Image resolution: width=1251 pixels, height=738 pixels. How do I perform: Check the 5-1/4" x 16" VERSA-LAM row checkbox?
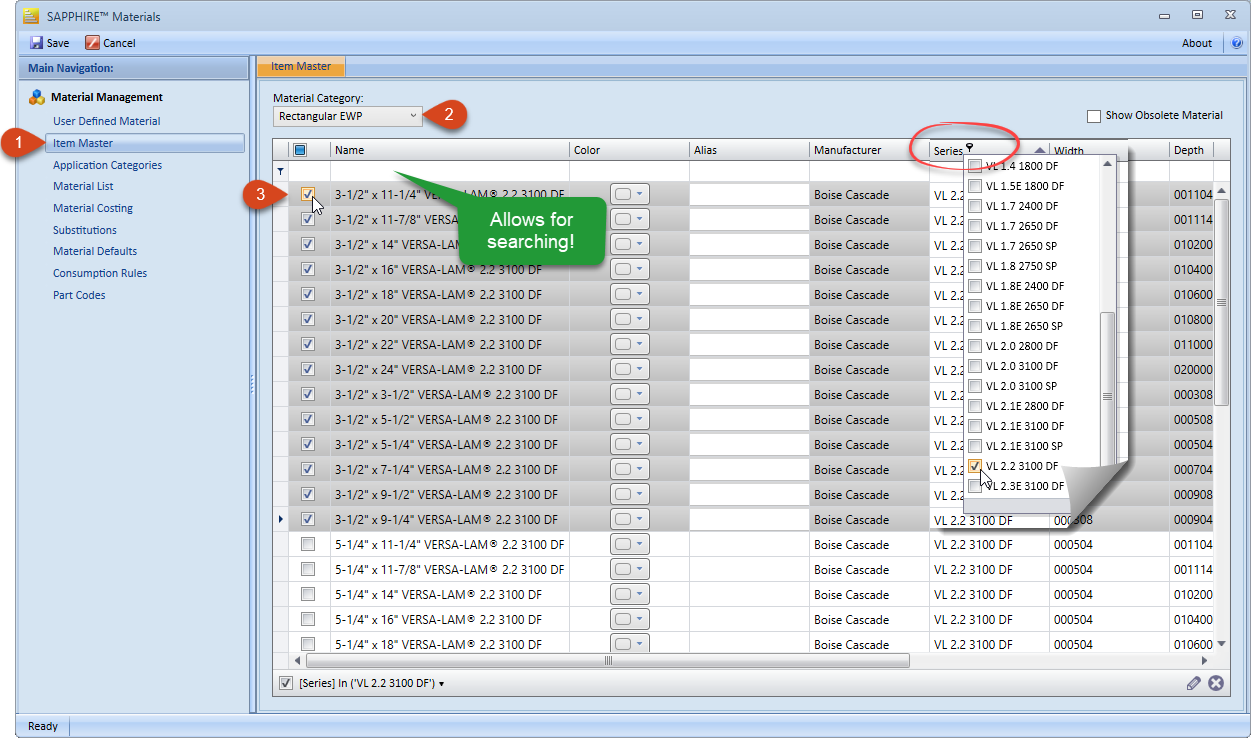pyautogui.click(x=308, y=619)
